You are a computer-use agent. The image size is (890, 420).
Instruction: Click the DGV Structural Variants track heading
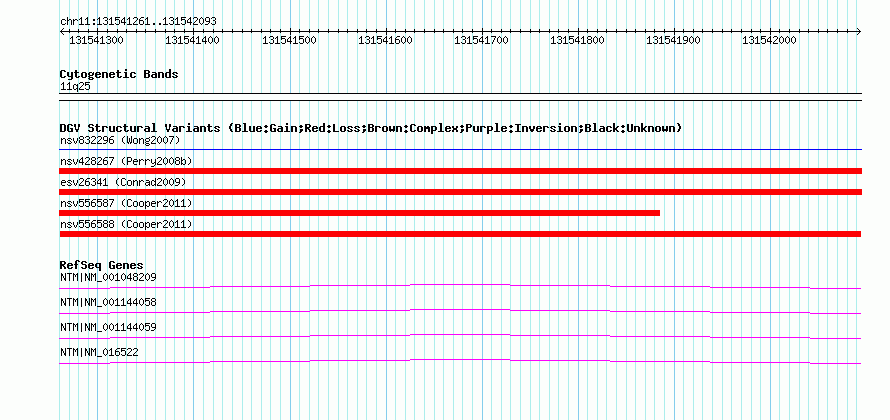click(371, 128)
